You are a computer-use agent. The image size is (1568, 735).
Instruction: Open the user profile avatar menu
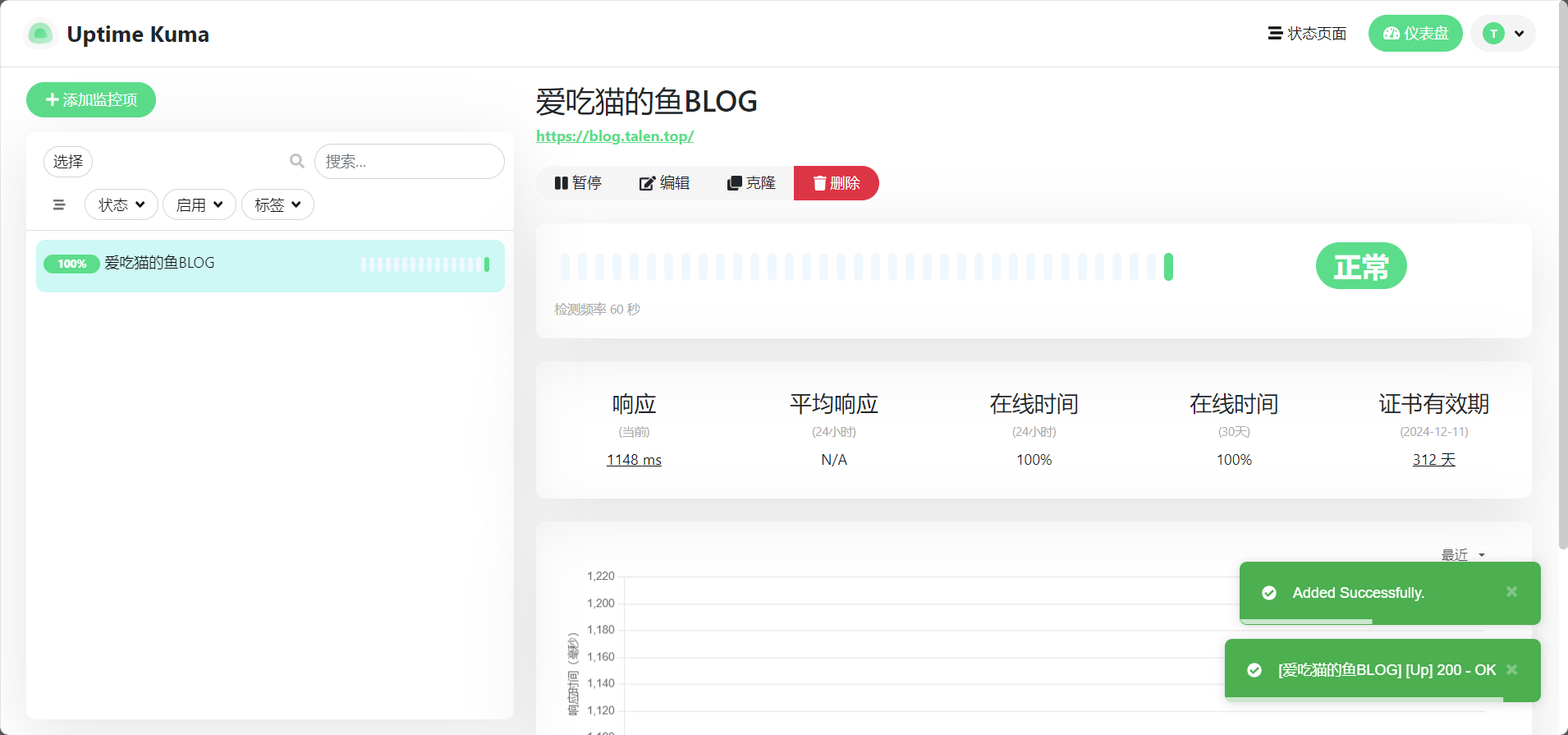pyautogui.click(x=1502, y=34)
